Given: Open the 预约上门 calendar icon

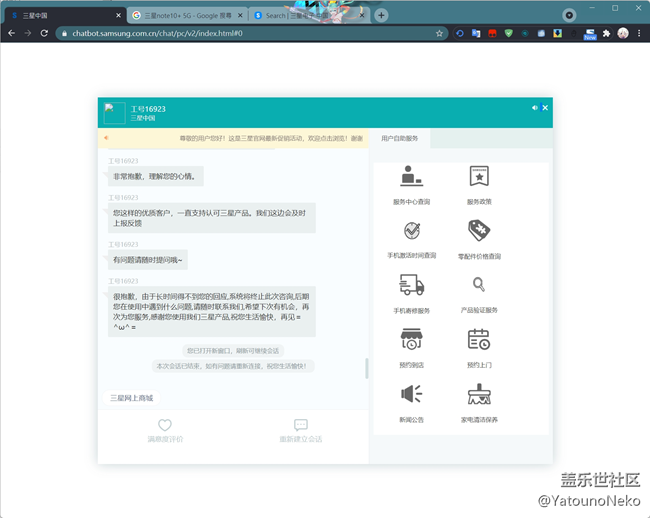Looking at the screenshot, I should click(x=479, y=339).
